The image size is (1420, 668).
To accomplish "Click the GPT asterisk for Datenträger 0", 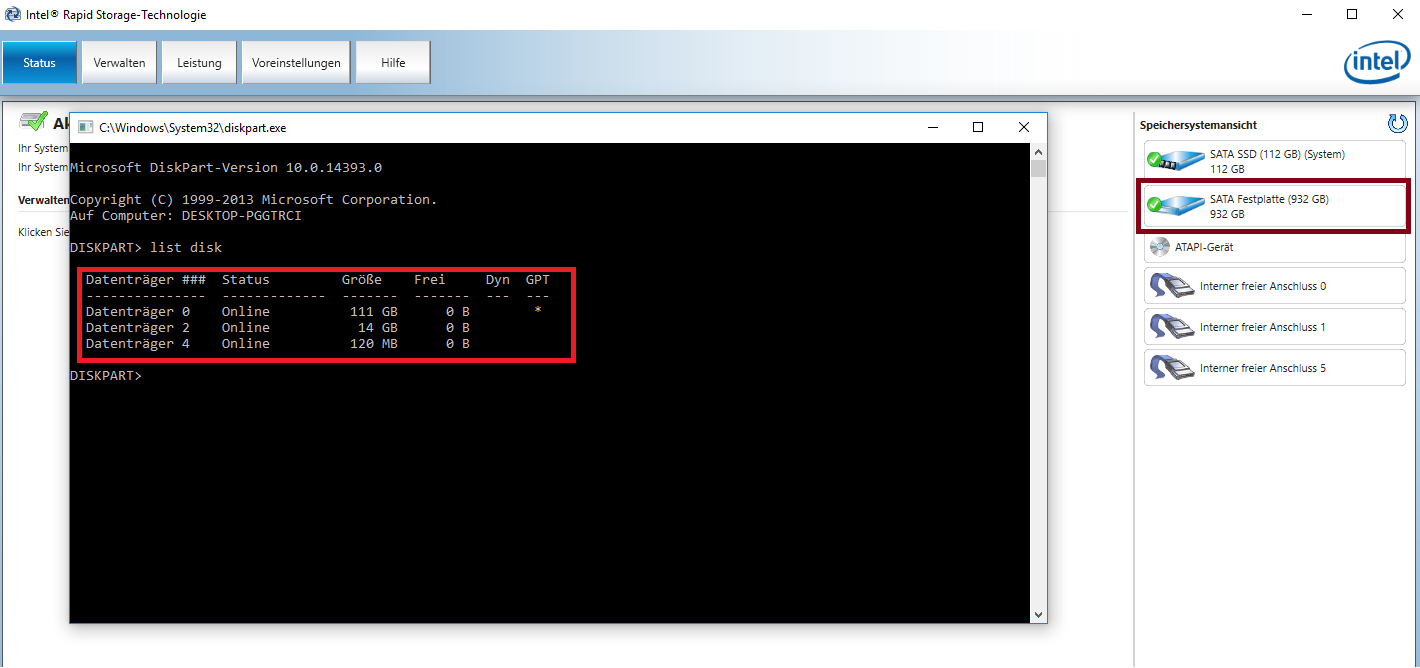I will pyautogui.click(x=538, y=311).
